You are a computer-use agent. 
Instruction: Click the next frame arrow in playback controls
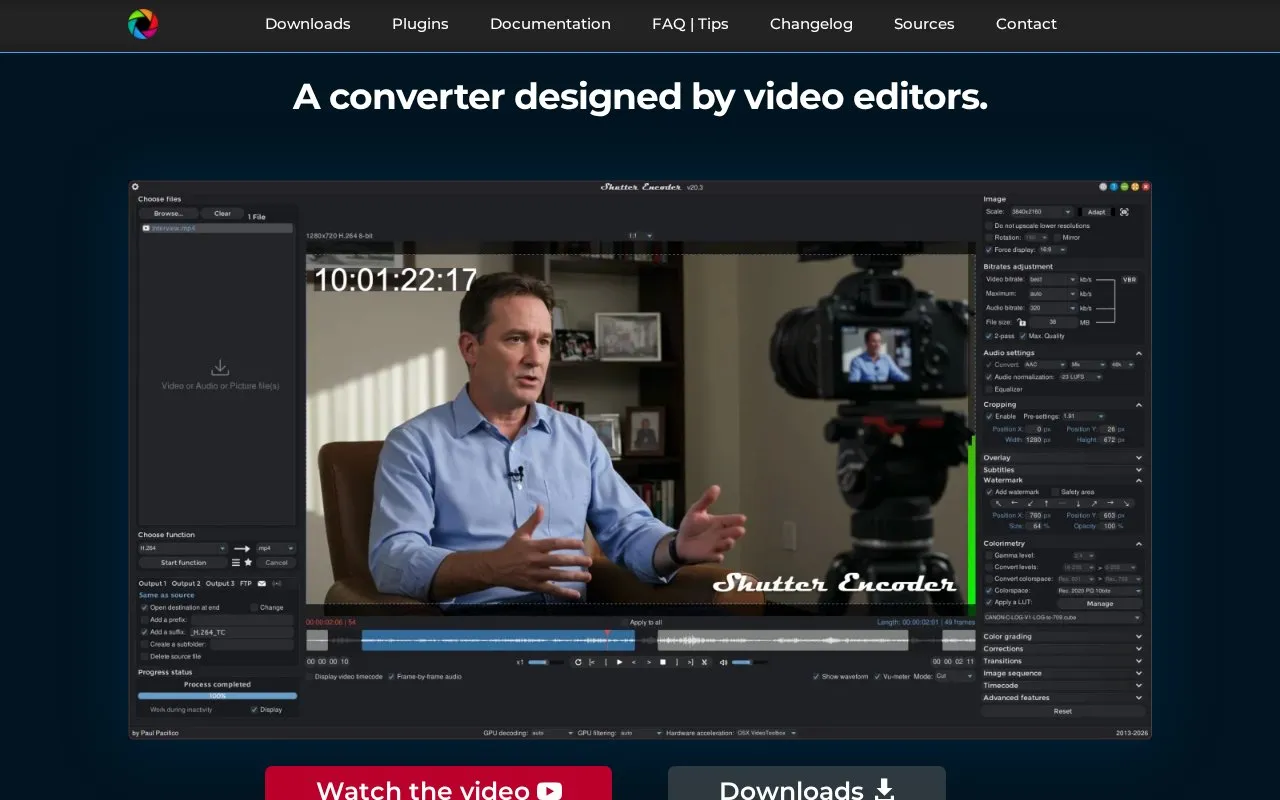[648, 662]
